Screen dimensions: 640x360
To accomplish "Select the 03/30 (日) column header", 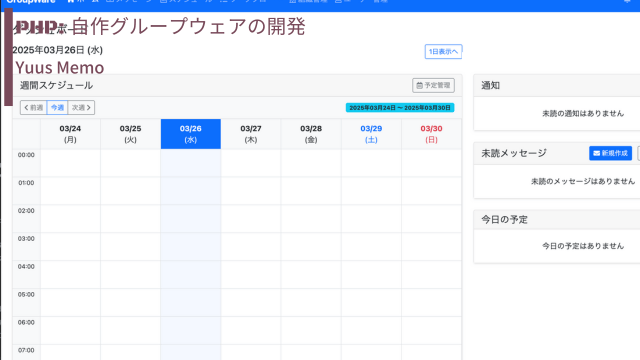I will pos(431,134).
